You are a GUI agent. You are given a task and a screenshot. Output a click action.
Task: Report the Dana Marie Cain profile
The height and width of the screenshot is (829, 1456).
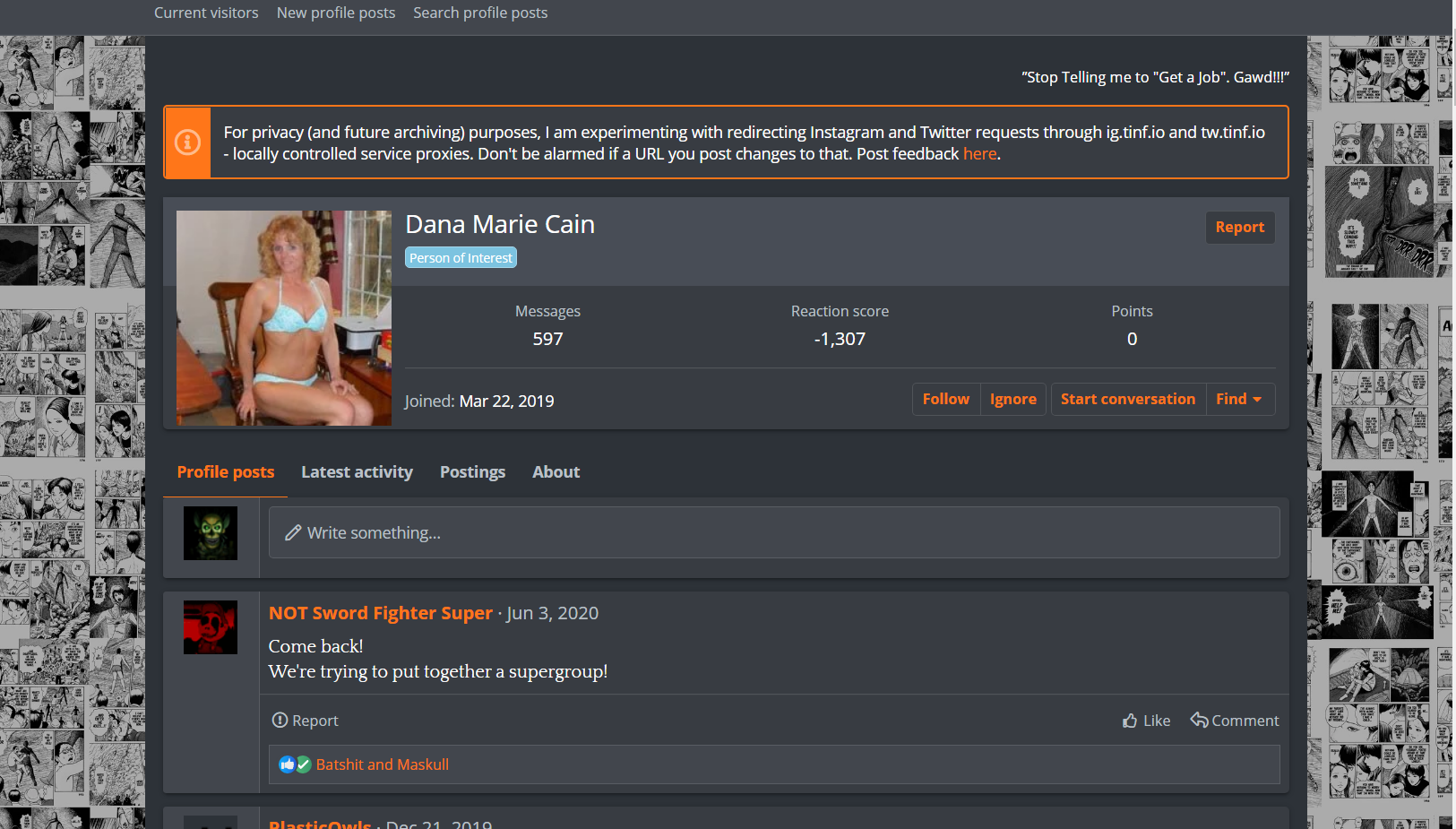(1240, 228)
